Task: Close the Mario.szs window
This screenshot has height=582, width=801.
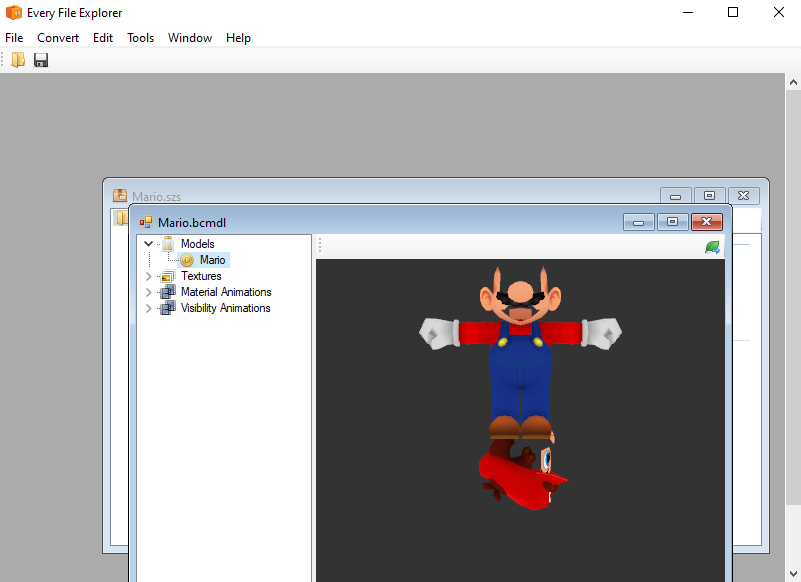Action: 743,196
